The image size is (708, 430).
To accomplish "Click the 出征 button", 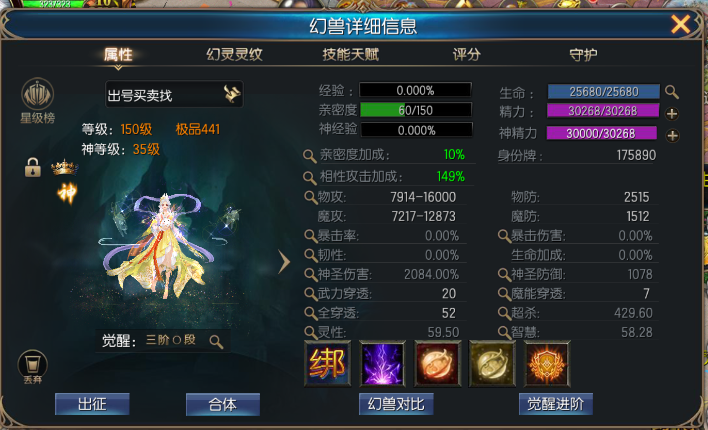I will (x=92, y=404).
